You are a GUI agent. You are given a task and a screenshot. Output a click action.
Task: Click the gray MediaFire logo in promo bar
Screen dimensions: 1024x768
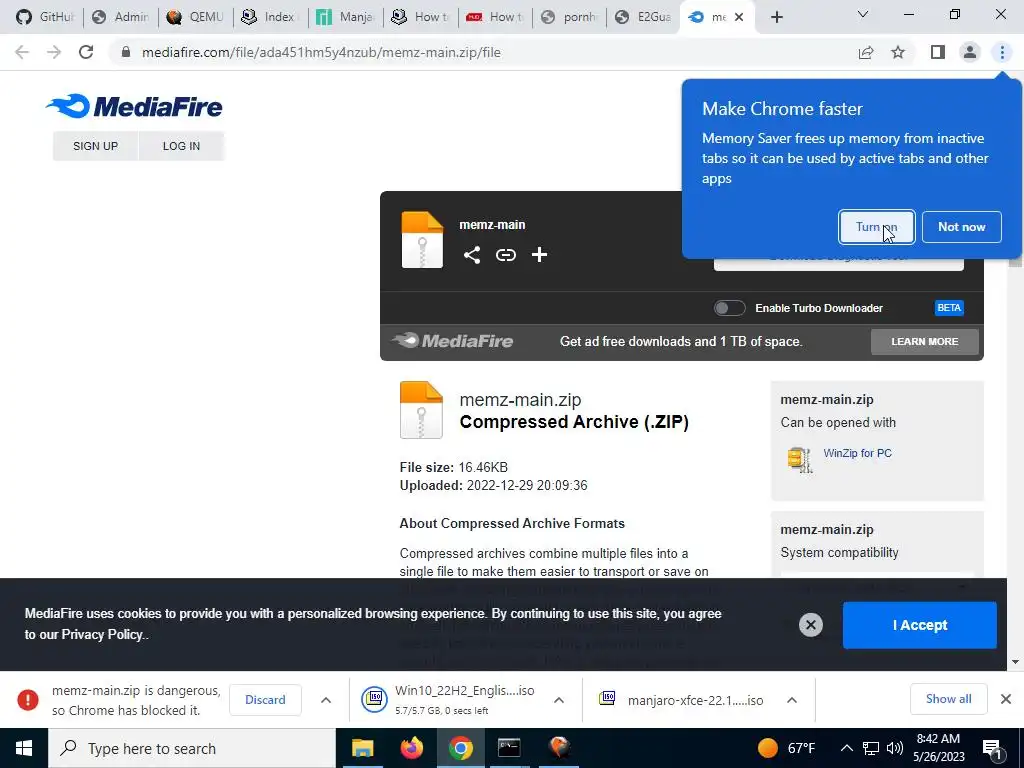click(452, 341)
